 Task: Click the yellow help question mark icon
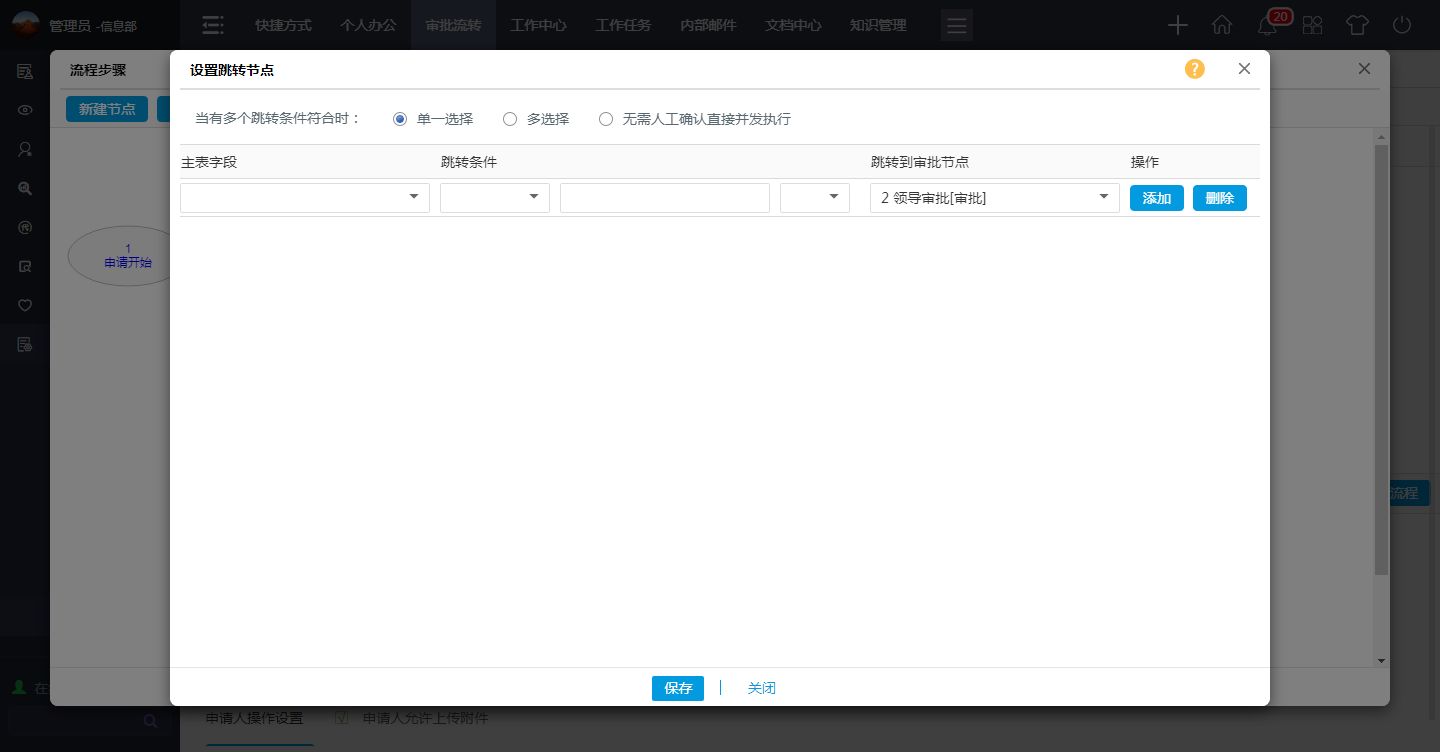pos(1195,69)
